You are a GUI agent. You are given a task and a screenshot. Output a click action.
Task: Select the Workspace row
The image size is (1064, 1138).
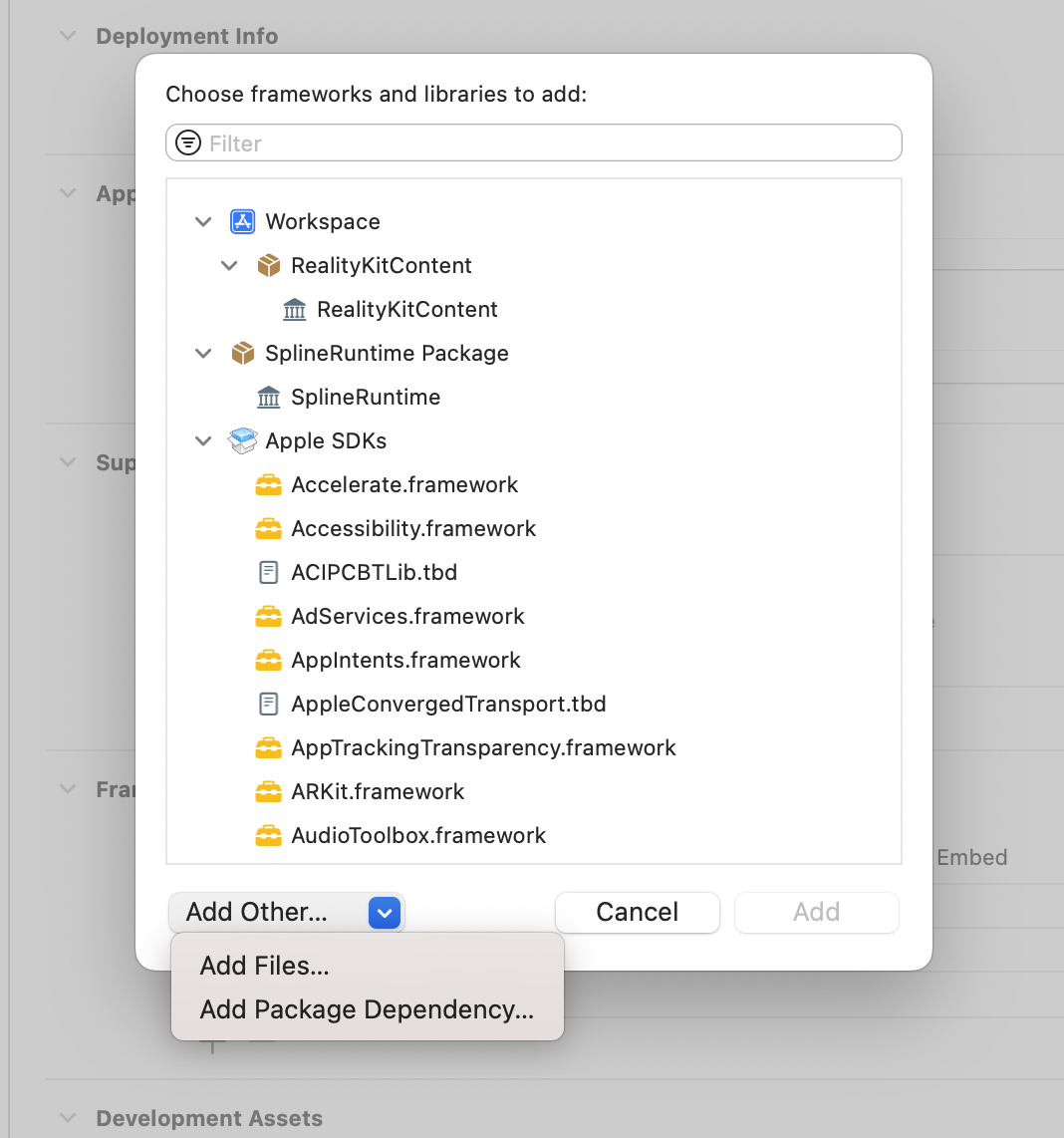(533, 221)
